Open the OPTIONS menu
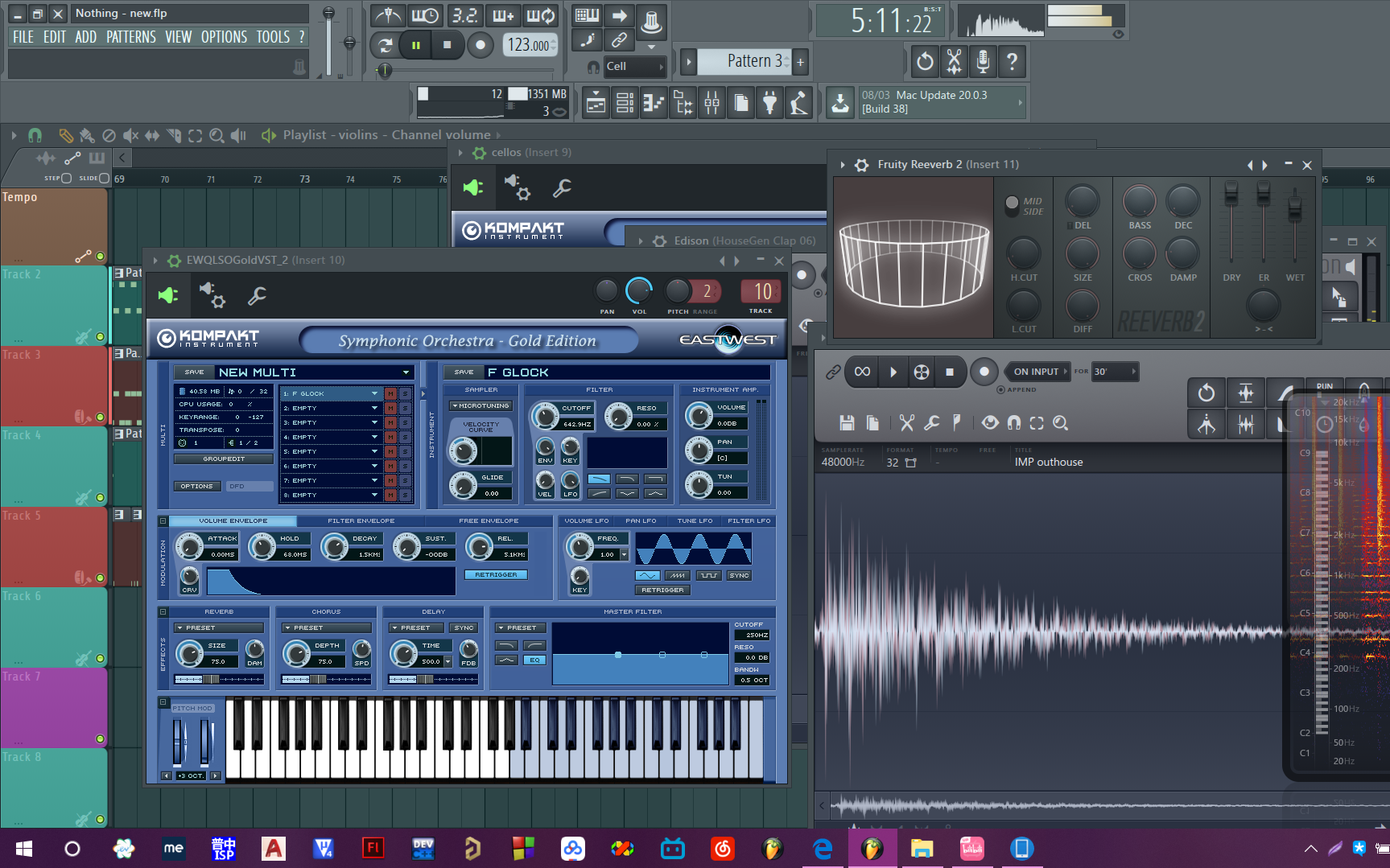1390x868 pixels. (224, 37)
